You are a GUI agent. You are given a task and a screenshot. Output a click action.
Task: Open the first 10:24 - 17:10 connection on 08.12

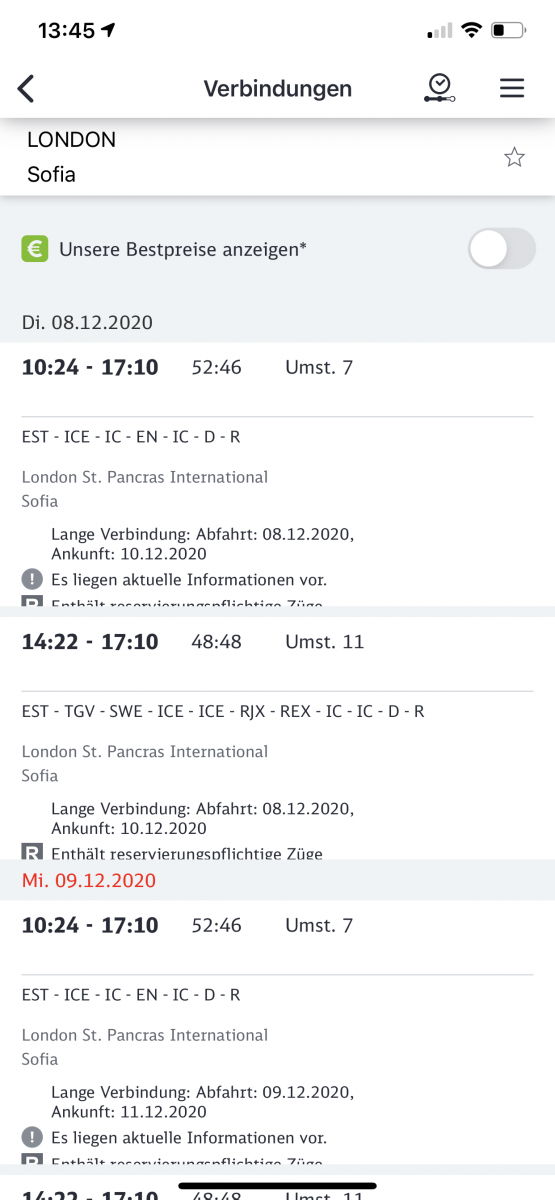coord(277,474)
